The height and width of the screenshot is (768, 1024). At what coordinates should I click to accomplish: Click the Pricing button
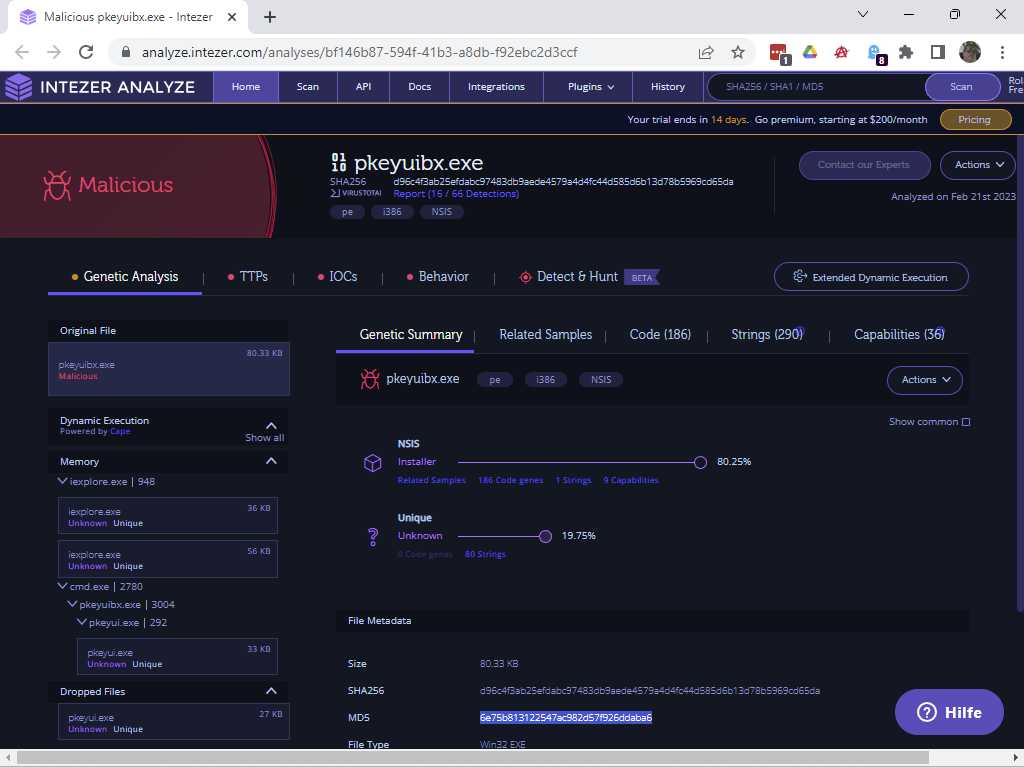974,119
